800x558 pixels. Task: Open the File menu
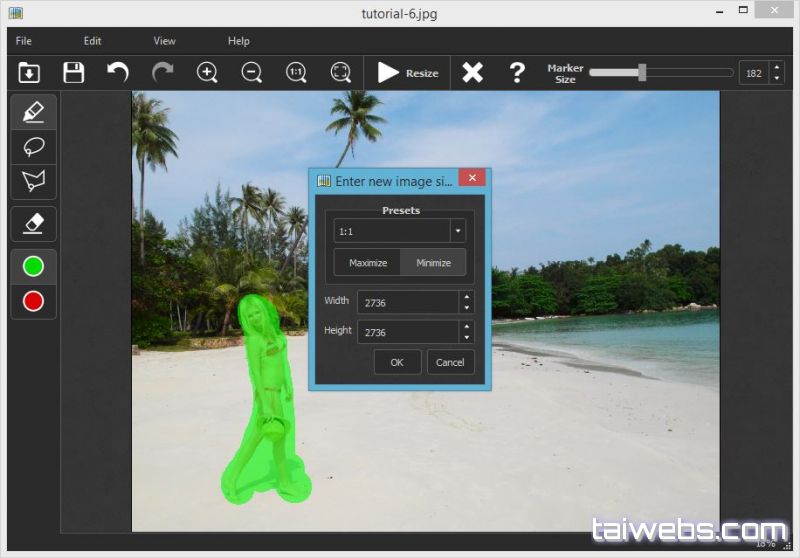pos(24,41)
